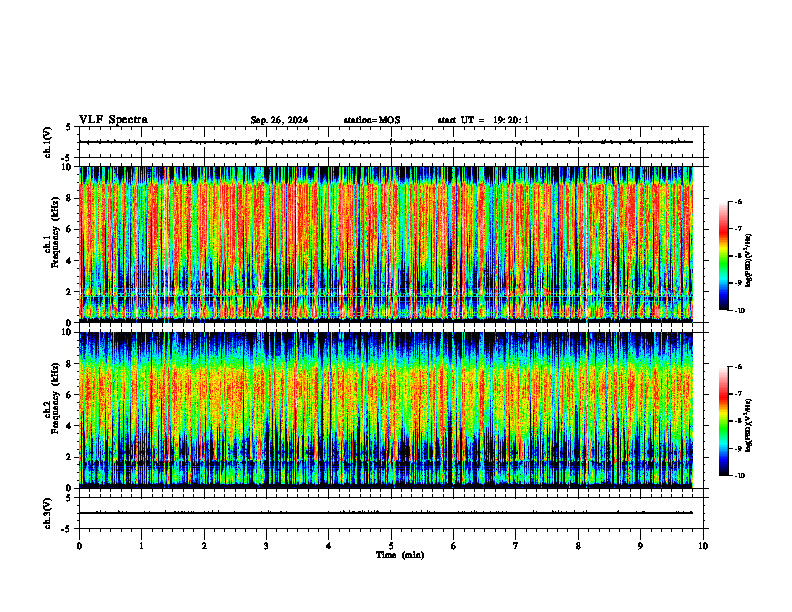This screenshot has height=612, width=792.
Task: Click time-axis tick label '7'
Action: [x=516, y=546]
